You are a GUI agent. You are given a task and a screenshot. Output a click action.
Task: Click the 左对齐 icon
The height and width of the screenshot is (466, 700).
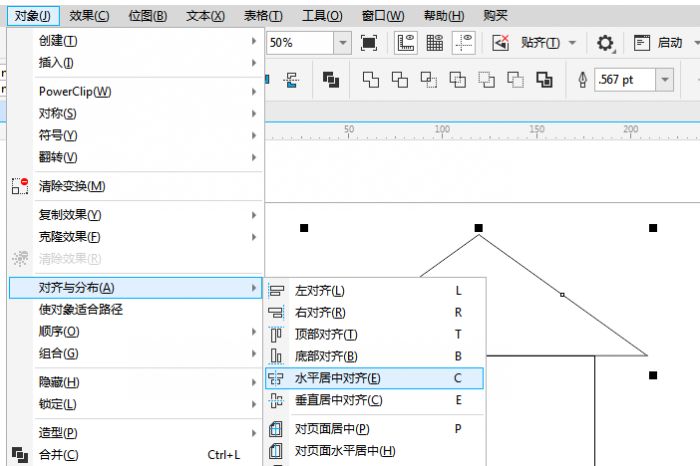coord(276,291)
